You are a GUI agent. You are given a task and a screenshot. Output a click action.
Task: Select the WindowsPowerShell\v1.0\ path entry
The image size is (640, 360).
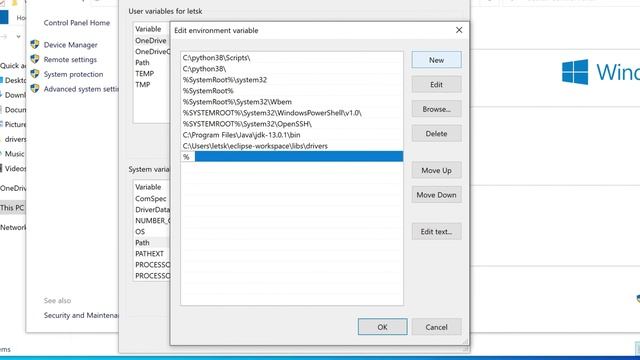coord(291,113)
